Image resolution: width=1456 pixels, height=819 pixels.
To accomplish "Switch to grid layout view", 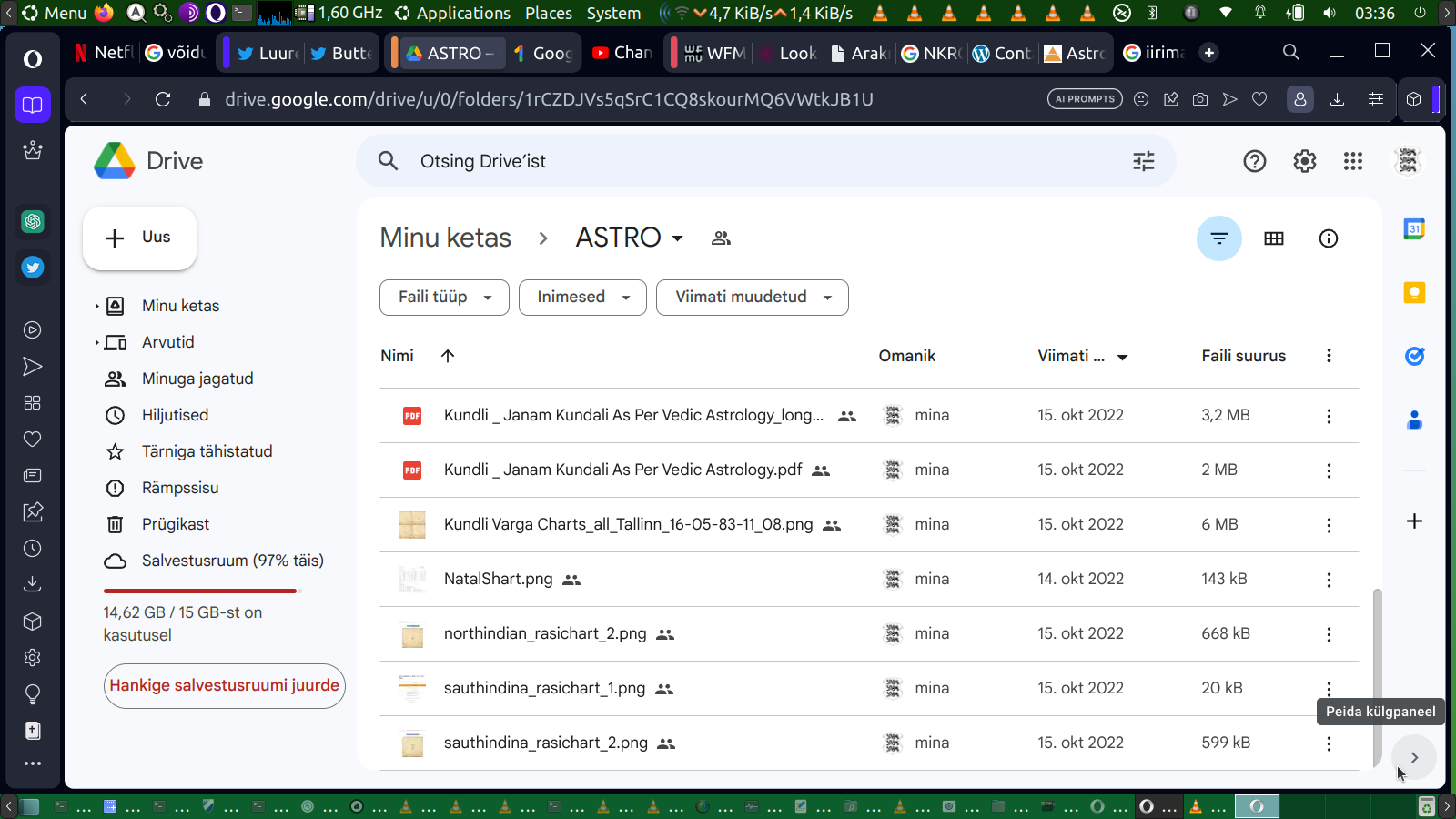I will [1273, 238].
